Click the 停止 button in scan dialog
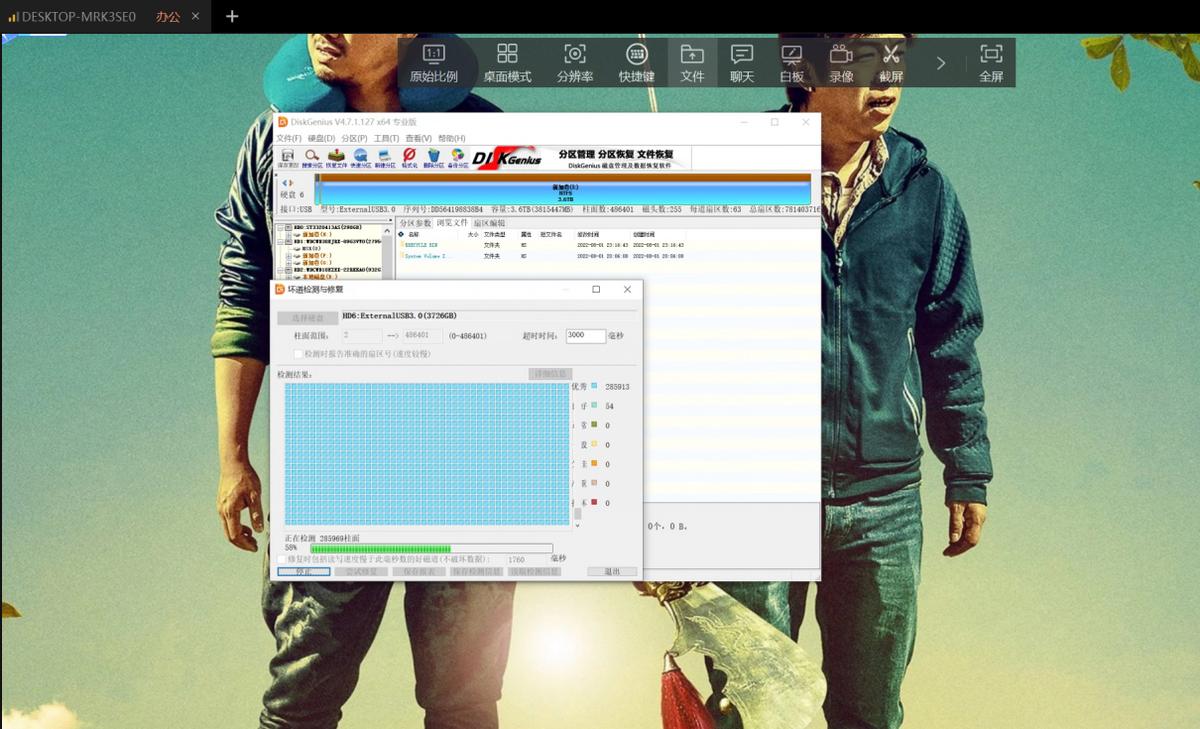The width and height of the screenshot is (1200, 729). click(x=303, y=572)
